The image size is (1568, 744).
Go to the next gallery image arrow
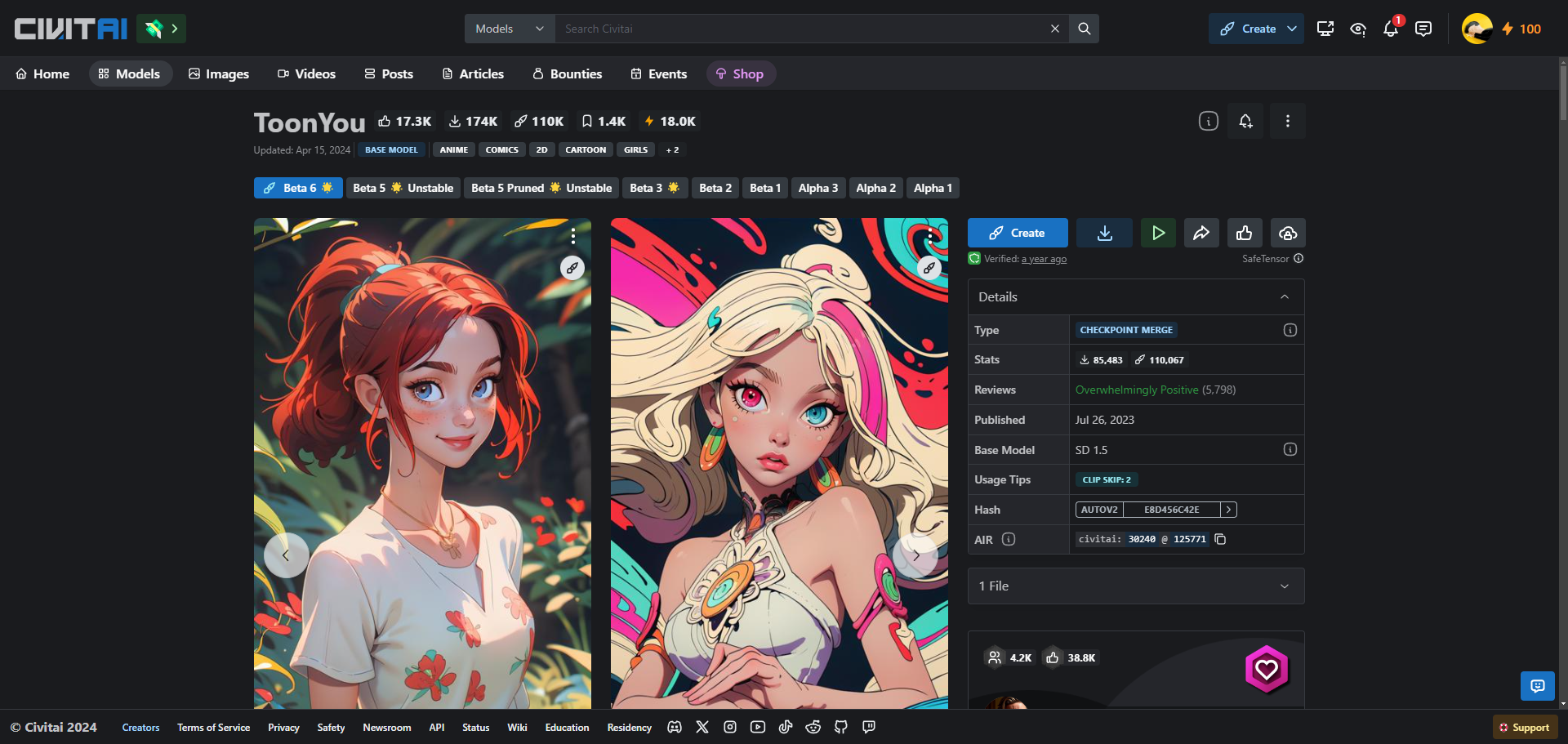click(915, 555)
